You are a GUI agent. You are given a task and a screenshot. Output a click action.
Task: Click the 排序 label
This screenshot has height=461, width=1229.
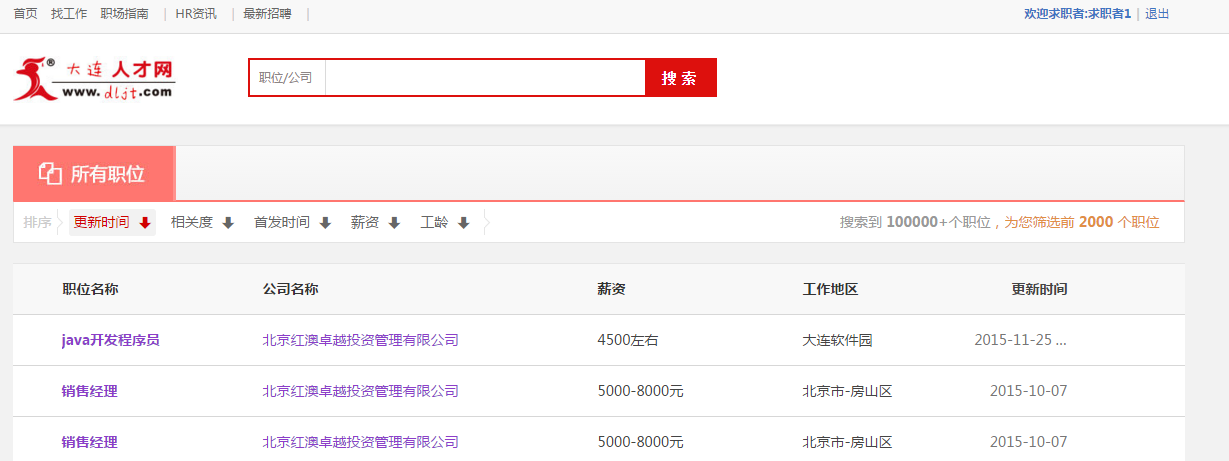(x=37, y=223)
